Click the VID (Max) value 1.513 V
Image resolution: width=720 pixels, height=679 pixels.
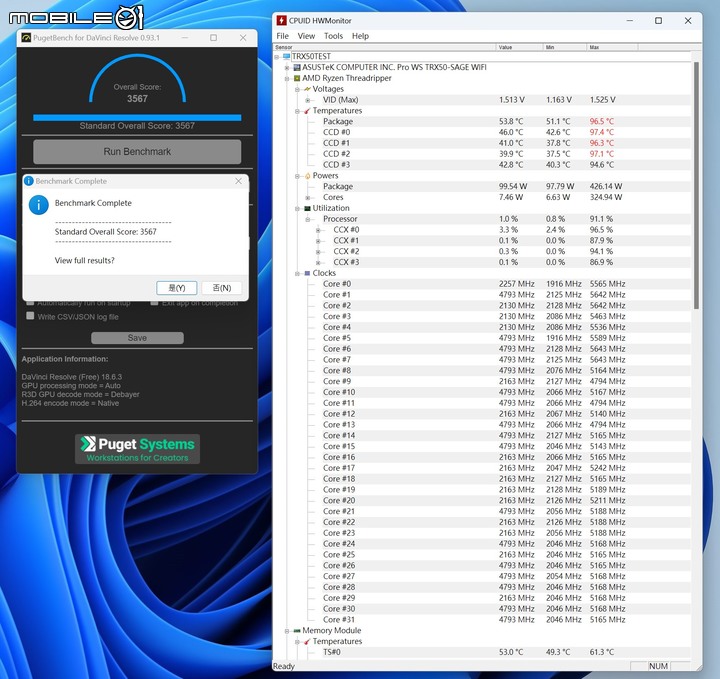pyautogui.click(x=512, y=100)
